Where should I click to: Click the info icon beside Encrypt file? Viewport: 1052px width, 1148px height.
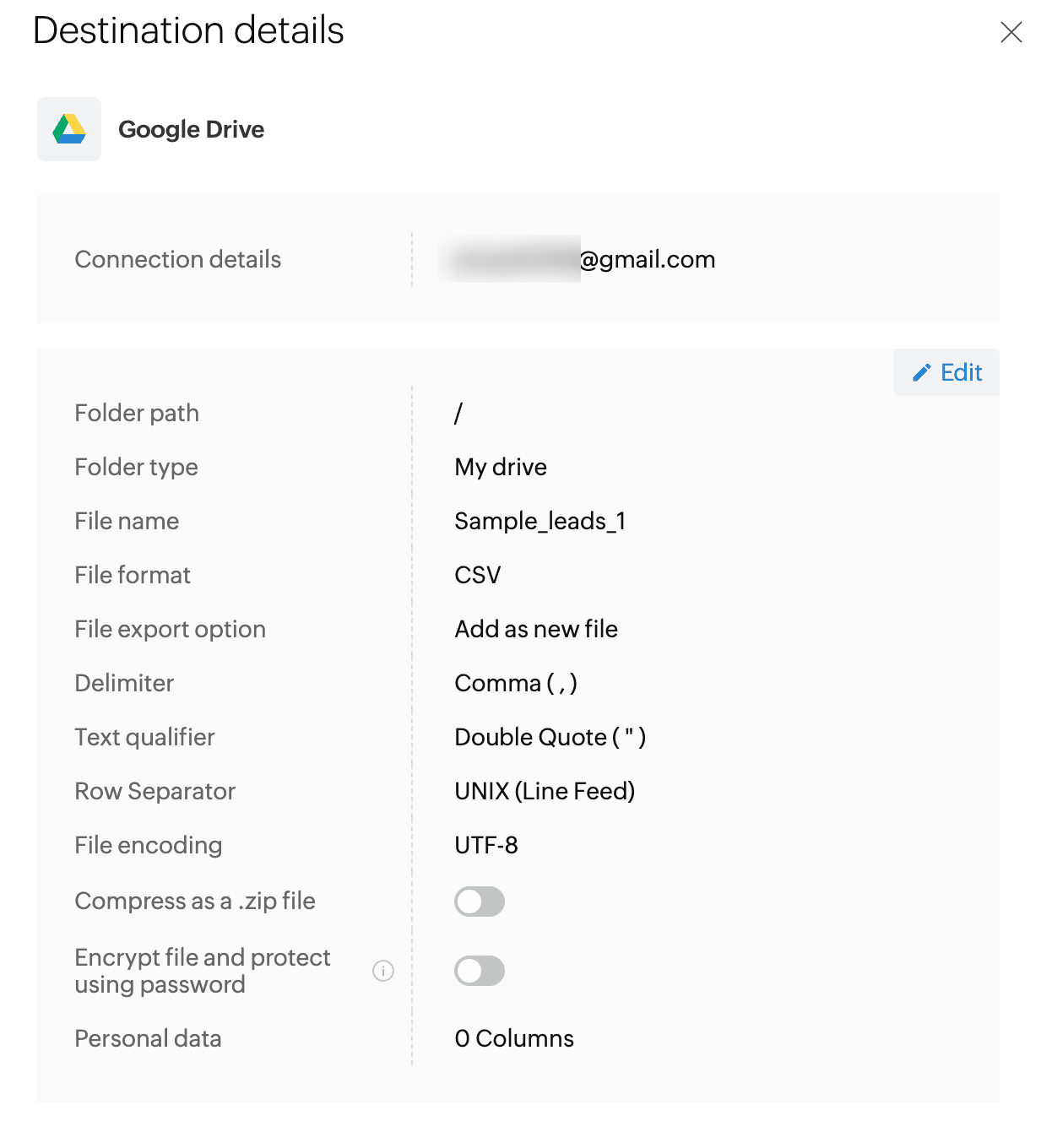pyautogui.click(x=383, y=971)
